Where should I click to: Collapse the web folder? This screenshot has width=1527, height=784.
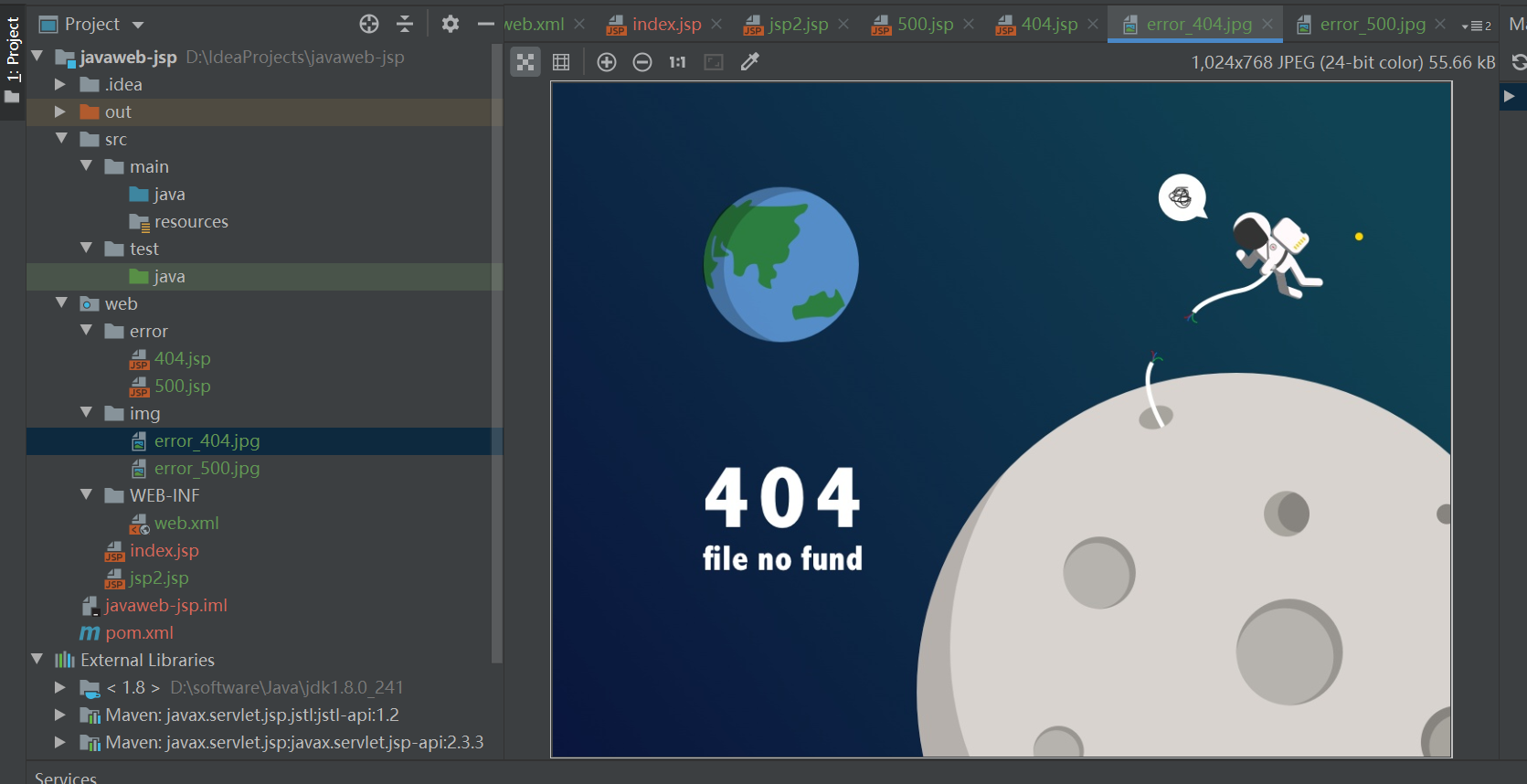click(61, 303)
